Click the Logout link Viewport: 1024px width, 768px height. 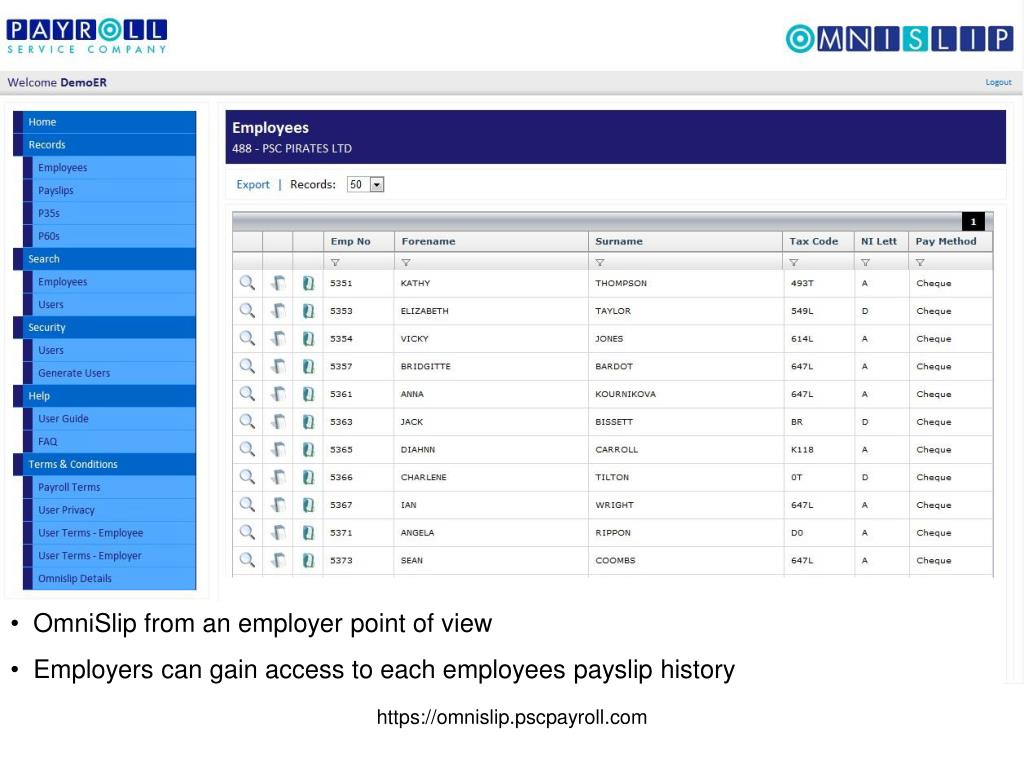point(998,82)
